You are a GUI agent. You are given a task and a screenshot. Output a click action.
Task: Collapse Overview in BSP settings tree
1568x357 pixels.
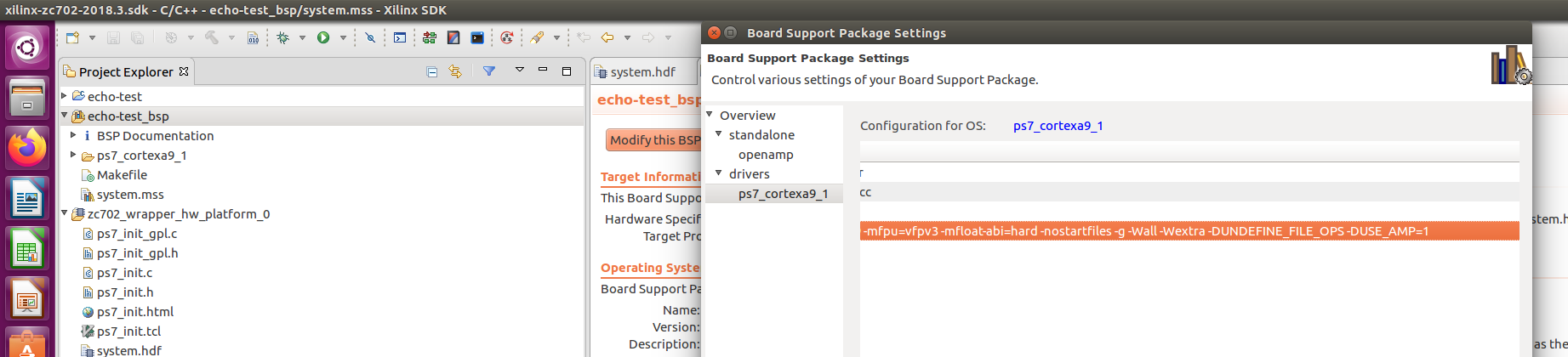pos(710,115)
